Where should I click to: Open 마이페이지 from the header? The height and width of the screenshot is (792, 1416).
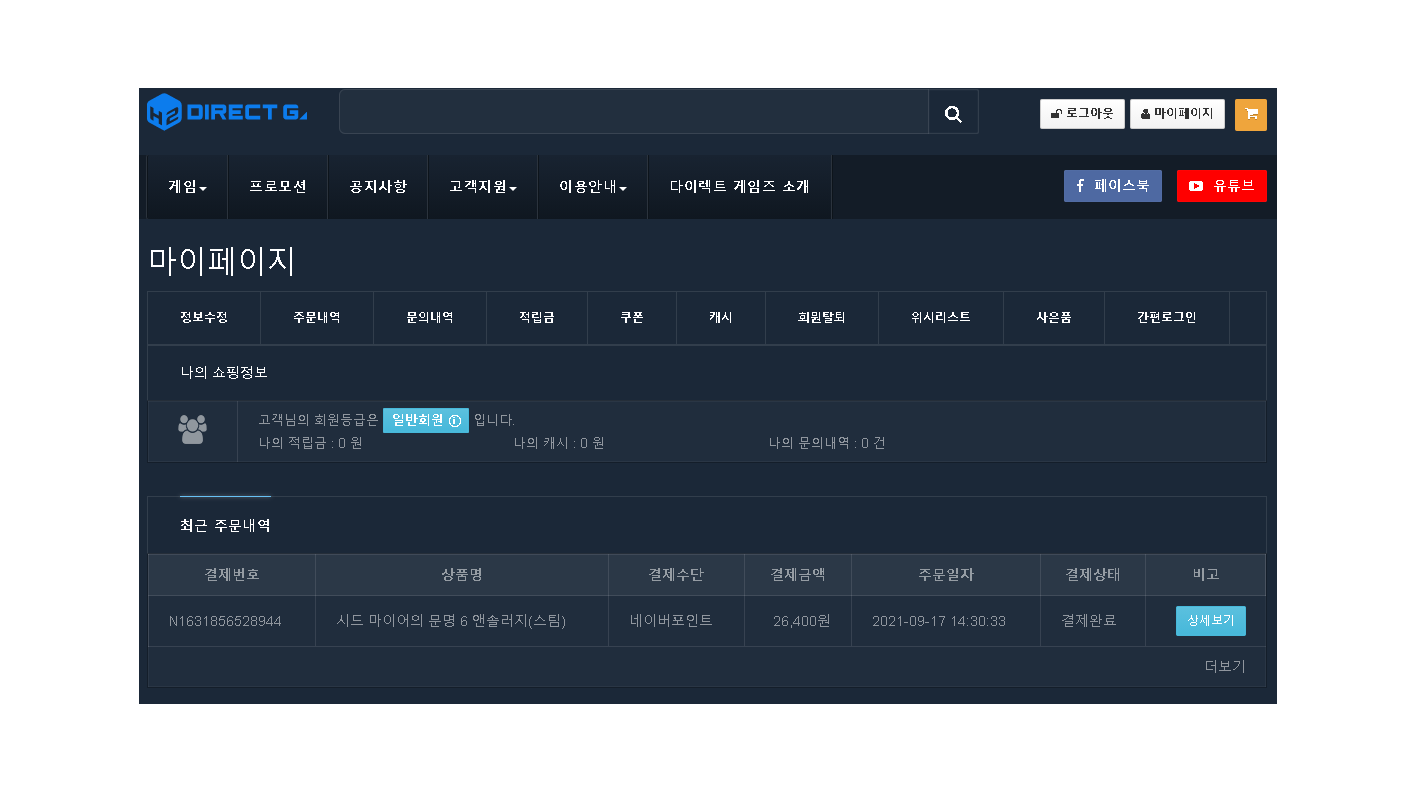tap(1177, 114)
